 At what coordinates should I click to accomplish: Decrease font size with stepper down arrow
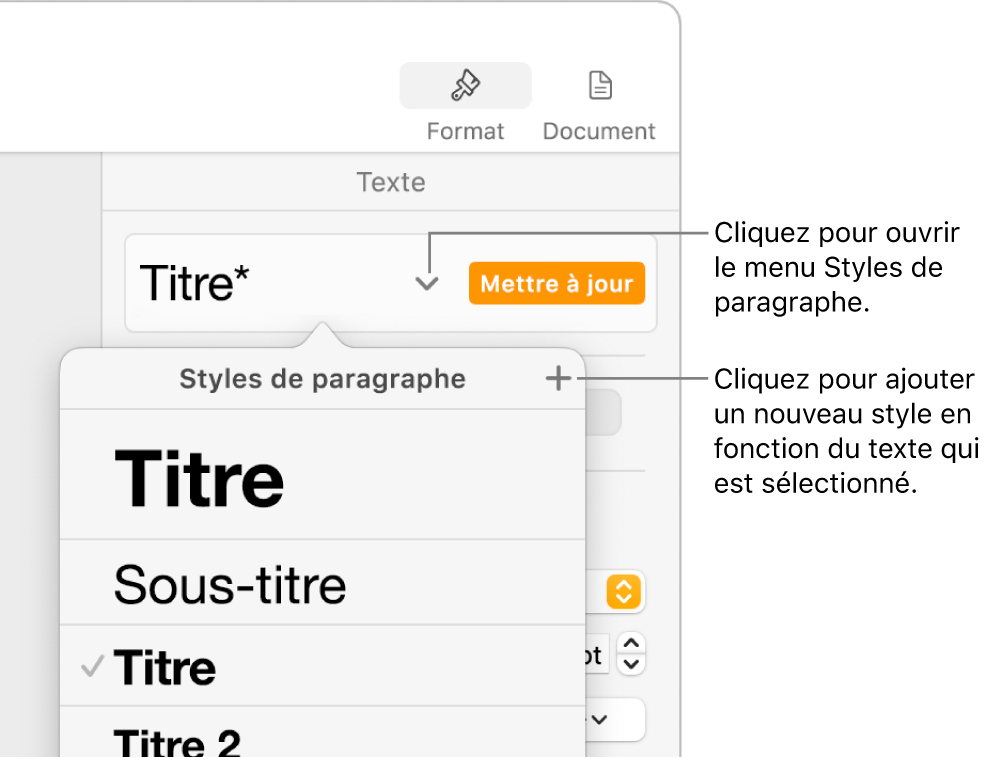click(x=631, y=664)
